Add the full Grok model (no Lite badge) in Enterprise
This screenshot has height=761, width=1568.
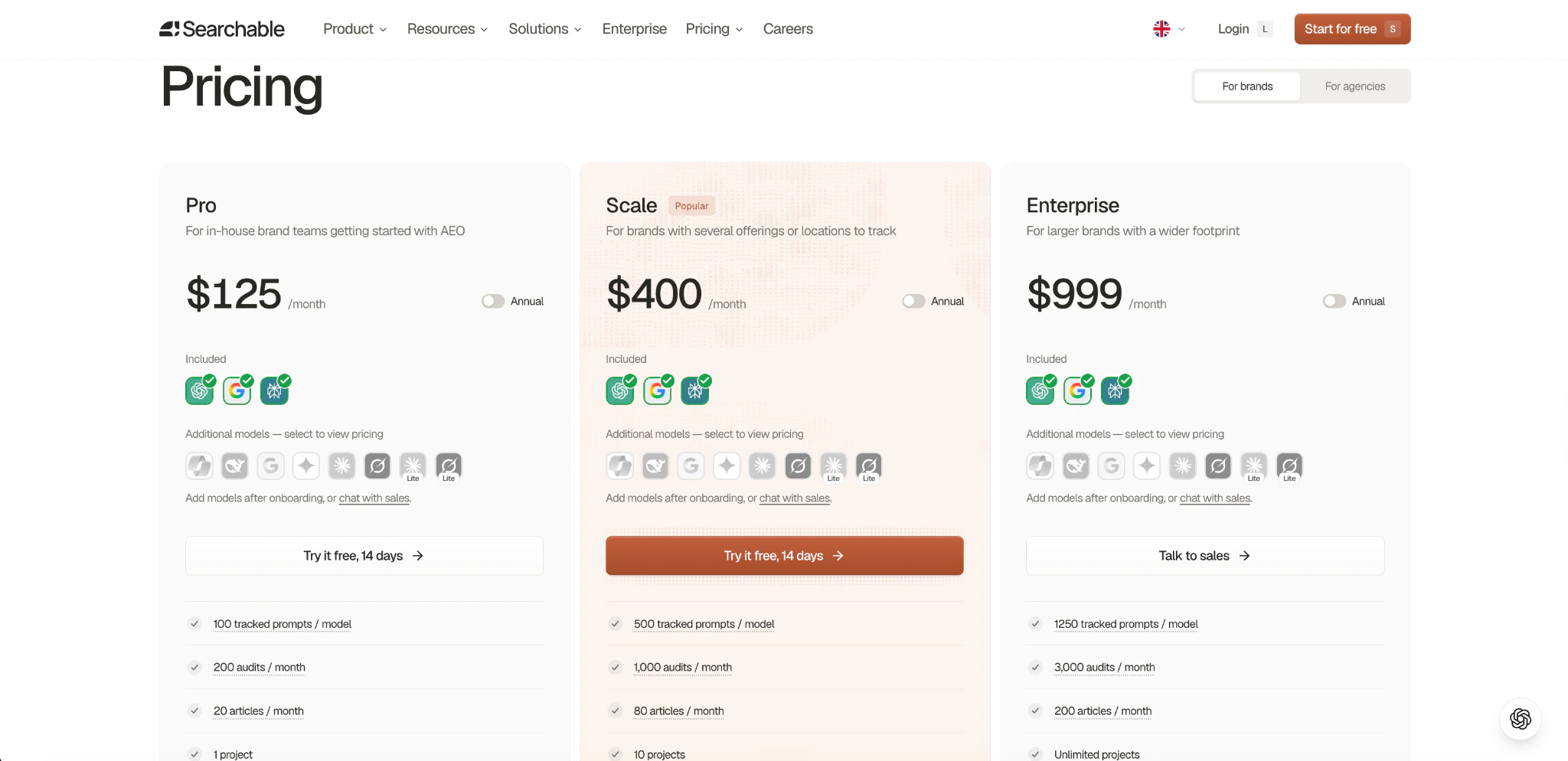(1218, 465)
